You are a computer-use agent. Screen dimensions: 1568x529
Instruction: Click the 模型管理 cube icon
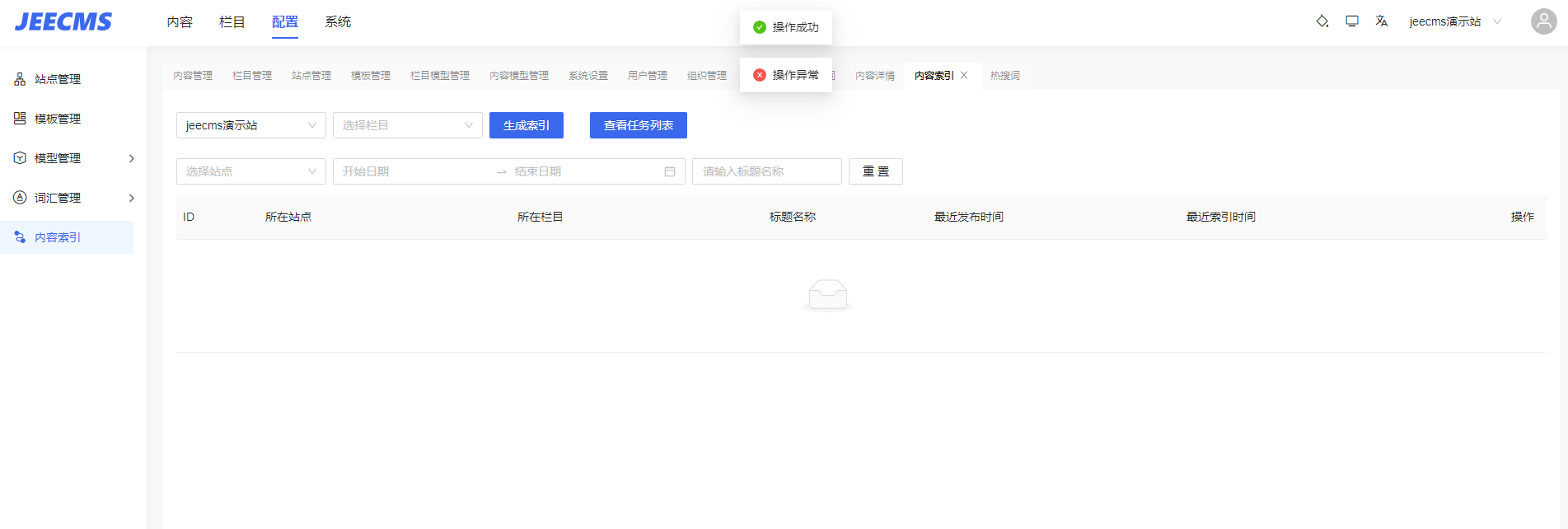(20, 158)
